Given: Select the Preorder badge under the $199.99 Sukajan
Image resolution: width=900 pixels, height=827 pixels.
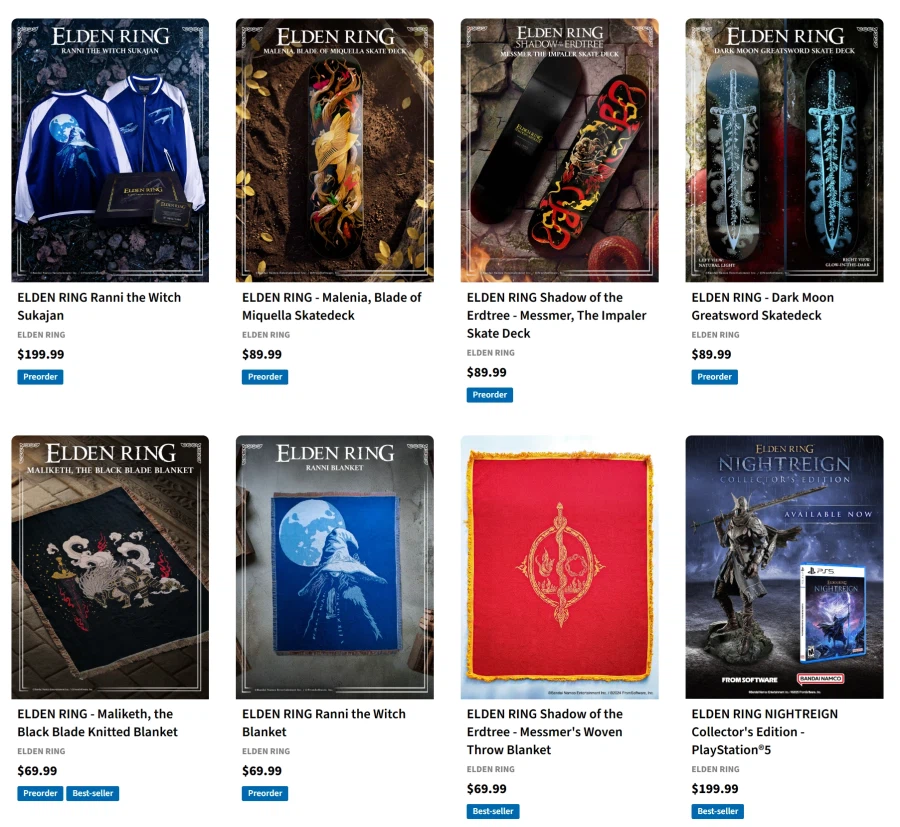Looking at the screenshot, I should click(40, 377).
